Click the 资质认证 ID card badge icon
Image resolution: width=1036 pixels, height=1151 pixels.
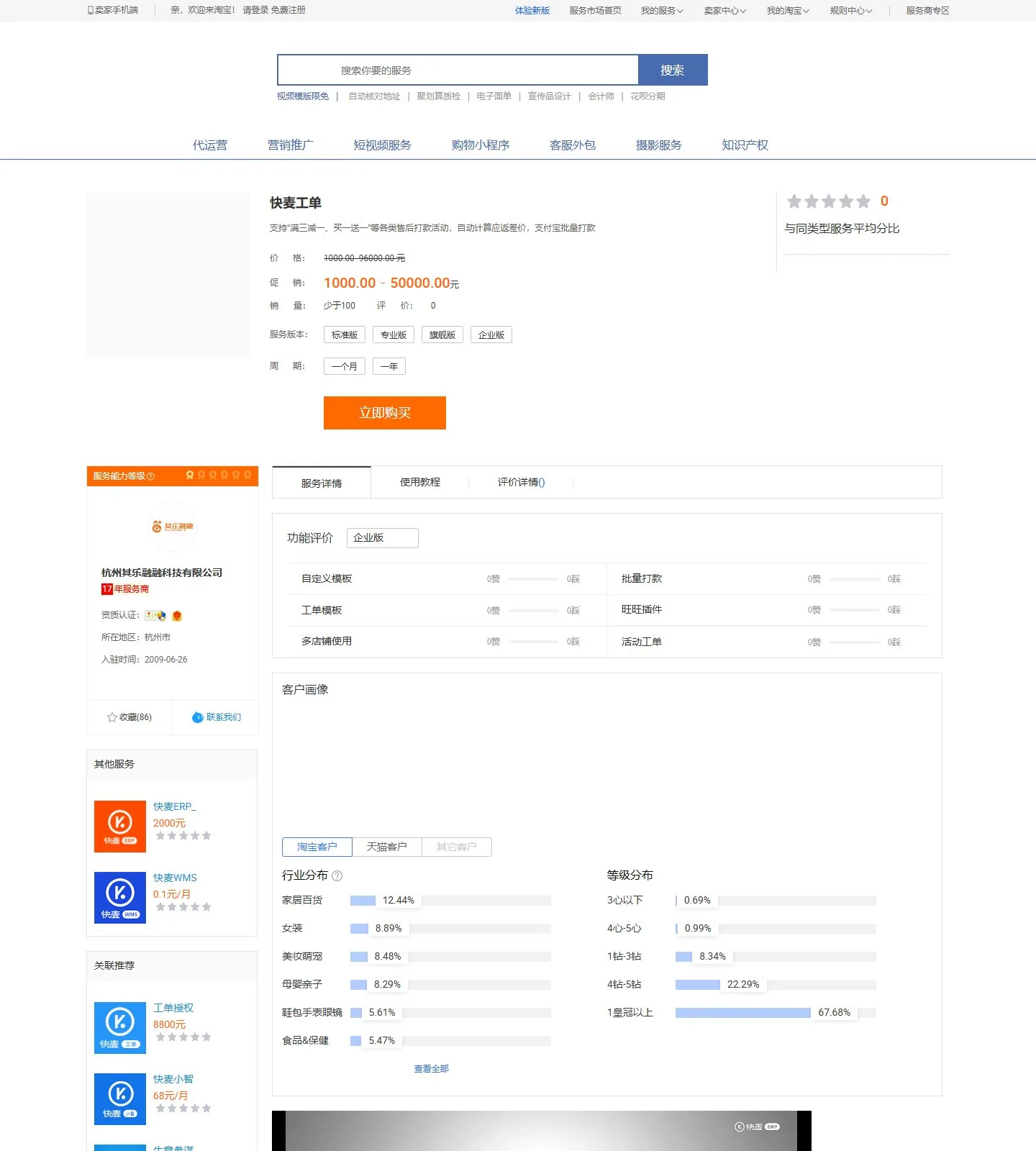[155, 616]
